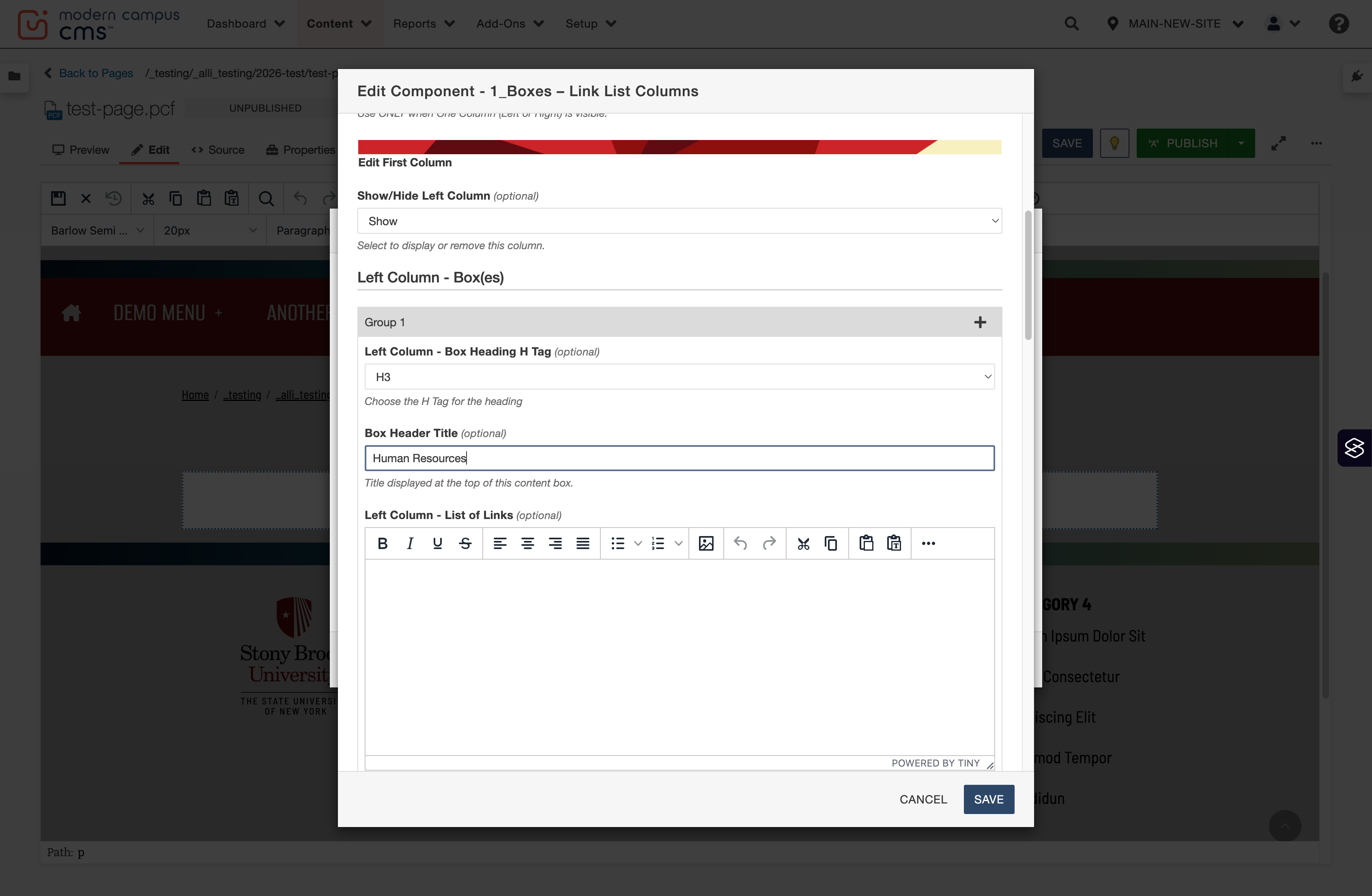Toggle underline in List of Links editor
Image resolution: width=1372 pixels, height=896 pixels.
[438, 543]
